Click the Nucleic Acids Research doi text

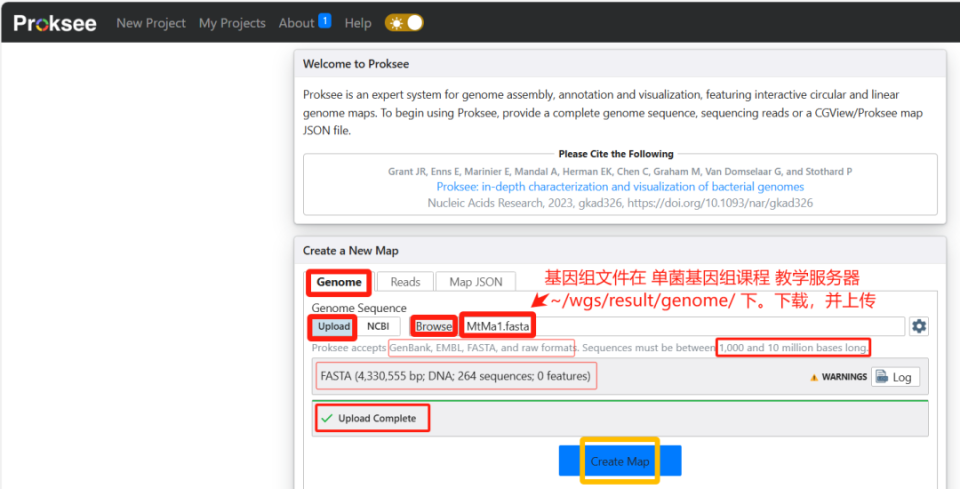coord(620,203)
